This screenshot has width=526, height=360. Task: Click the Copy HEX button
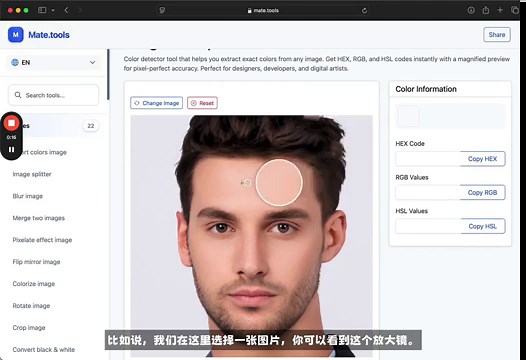[x=482, y=159]
